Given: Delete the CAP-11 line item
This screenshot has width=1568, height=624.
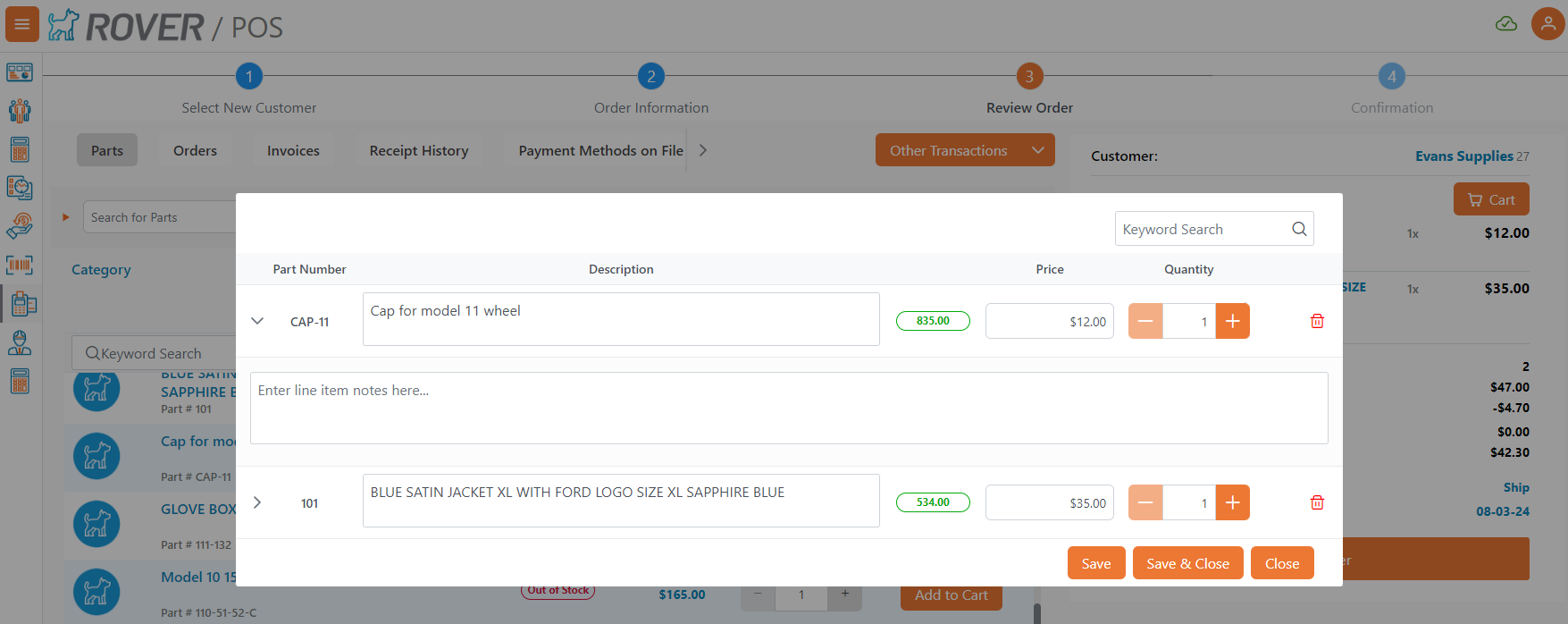Looking at the screenshot, I should click(1316, 321).
